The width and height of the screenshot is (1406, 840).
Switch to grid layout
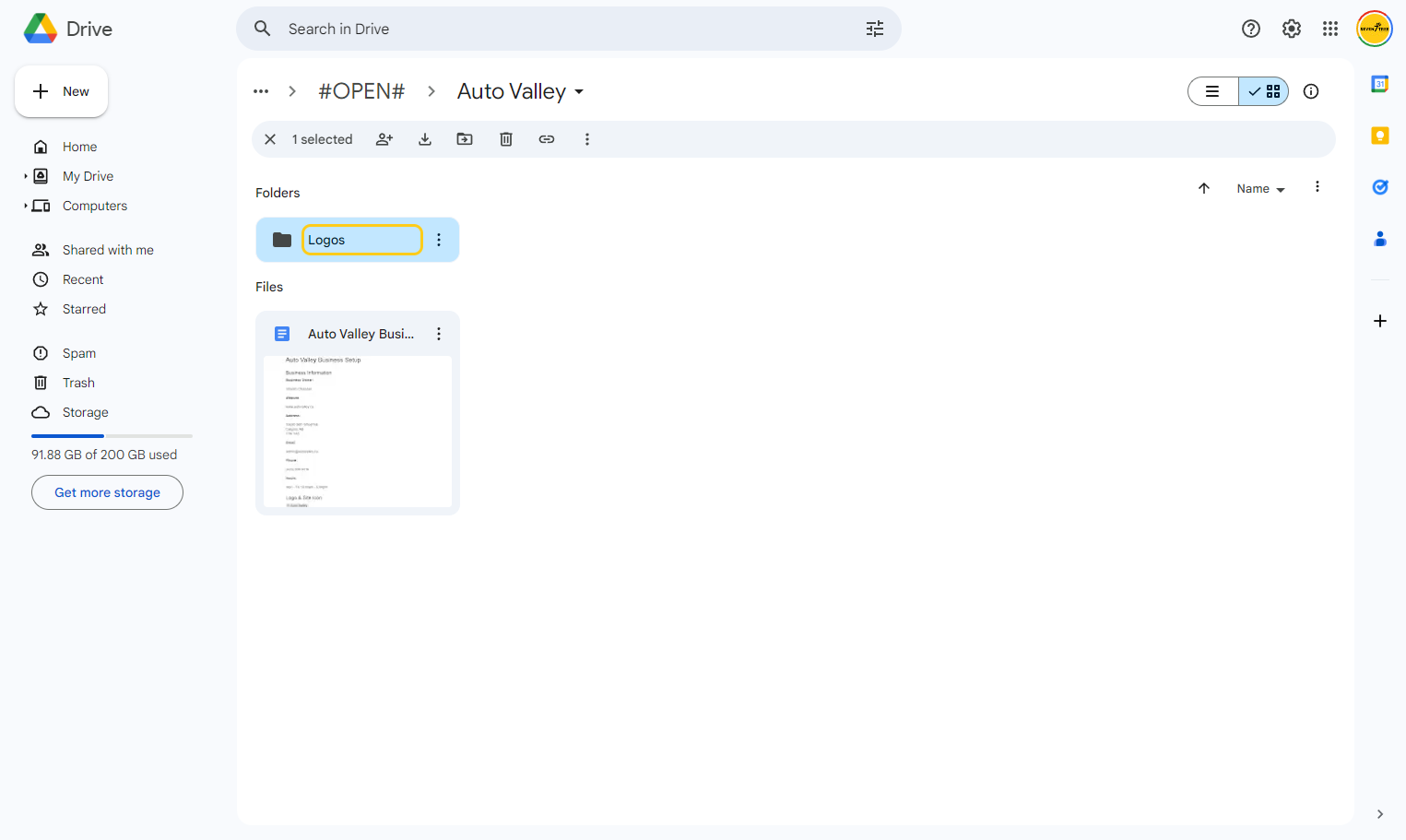pos(1264,91)
